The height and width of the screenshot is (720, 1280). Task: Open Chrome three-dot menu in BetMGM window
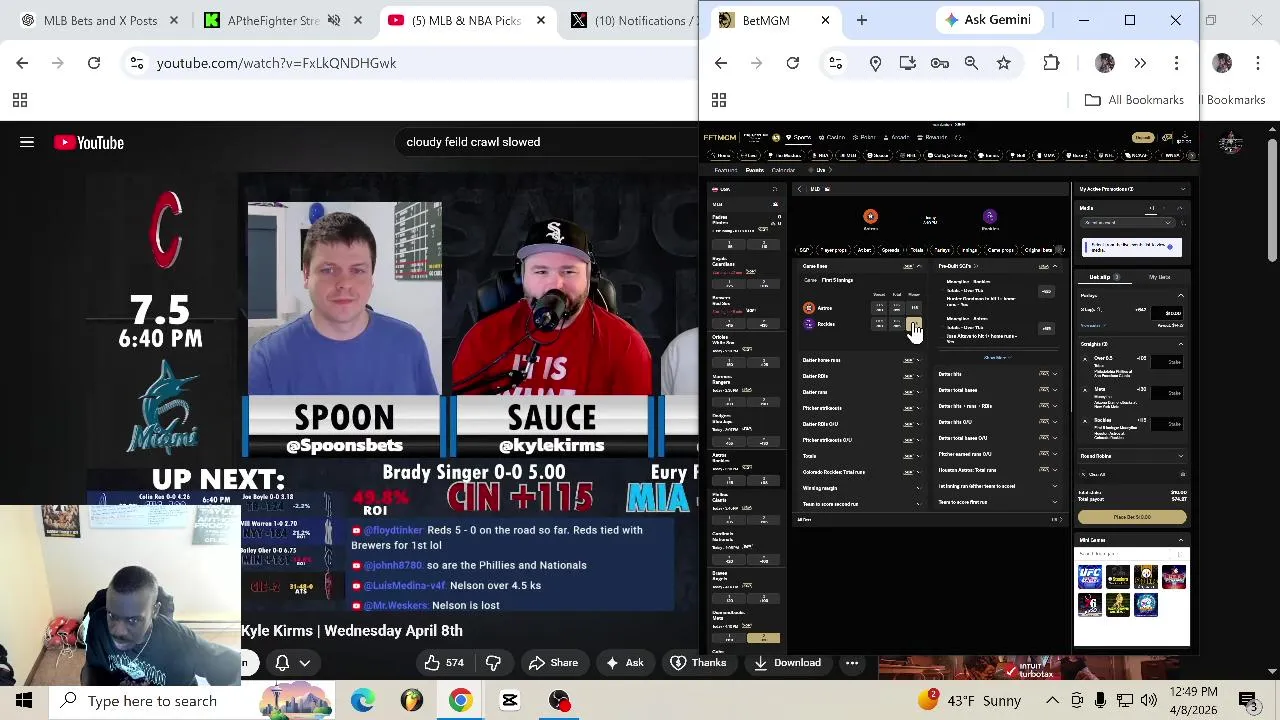(1176, 63)
